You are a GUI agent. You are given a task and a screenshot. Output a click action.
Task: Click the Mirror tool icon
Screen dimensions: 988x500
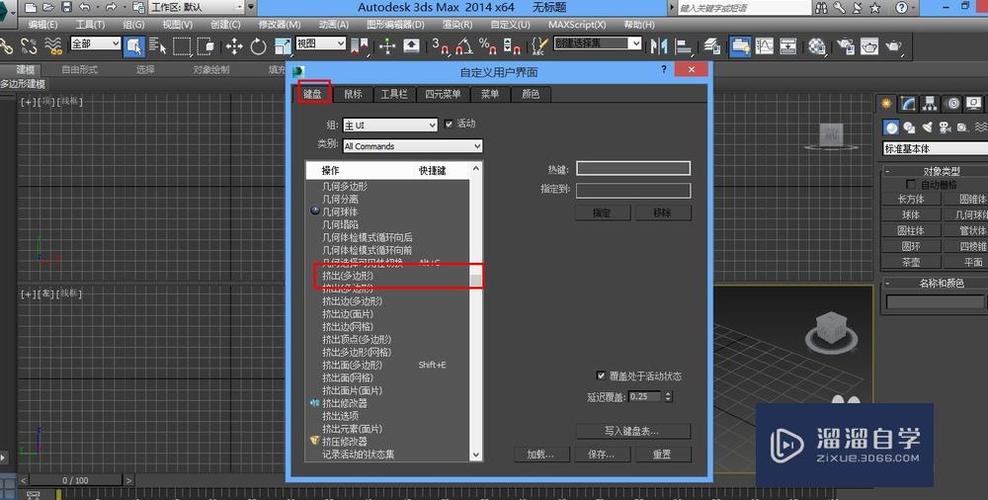click(x=659, y=46)
